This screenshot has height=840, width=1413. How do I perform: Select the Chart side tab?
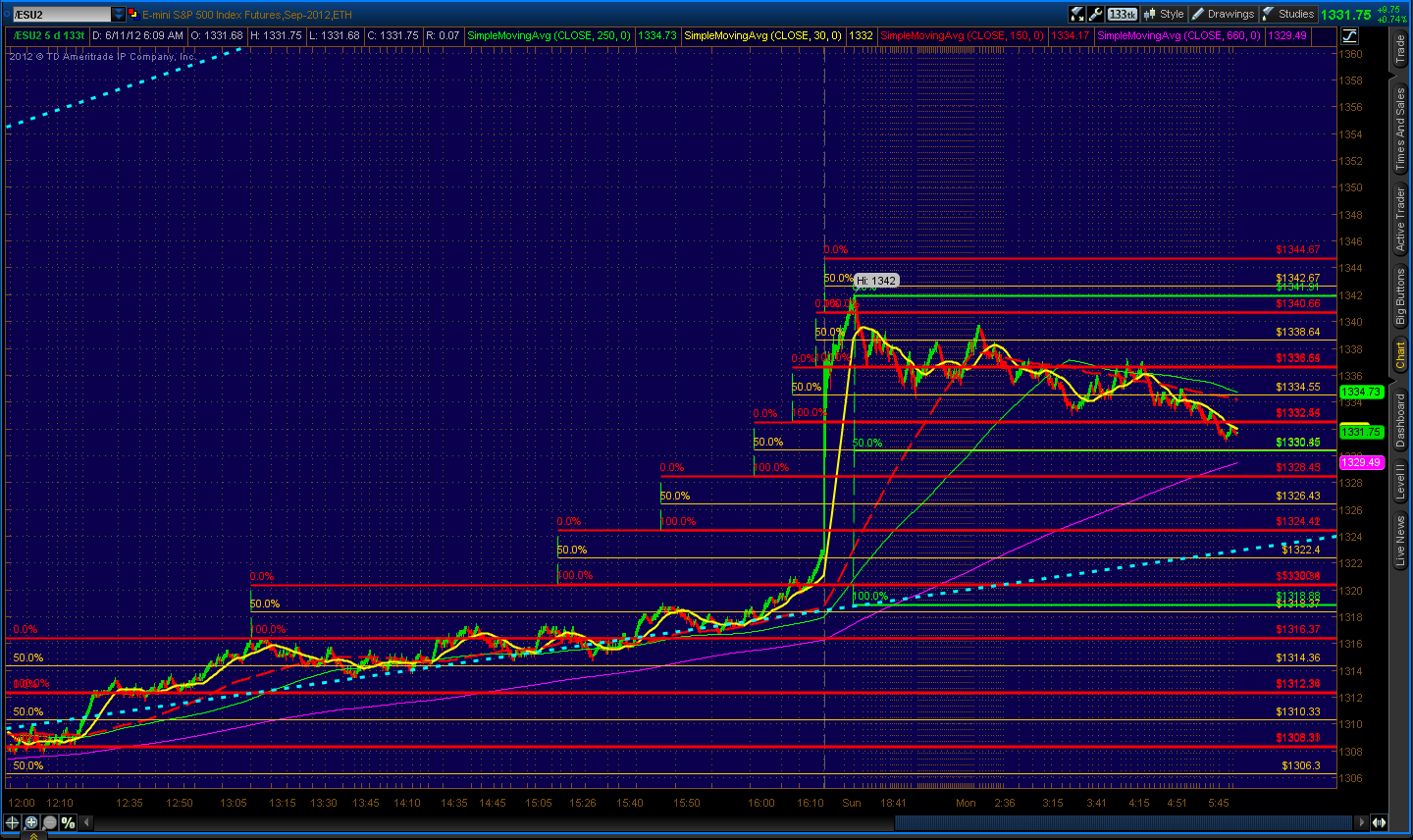coord(1401,355)
